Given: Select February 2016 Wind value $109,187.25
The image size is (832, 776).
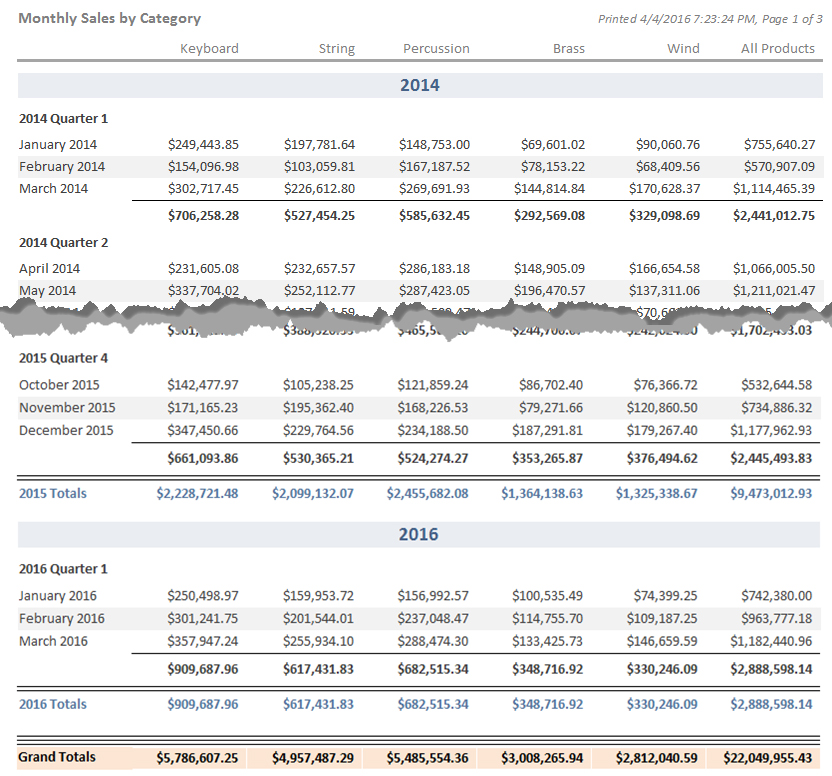Looking at the screenshot, I should [664, 618].
